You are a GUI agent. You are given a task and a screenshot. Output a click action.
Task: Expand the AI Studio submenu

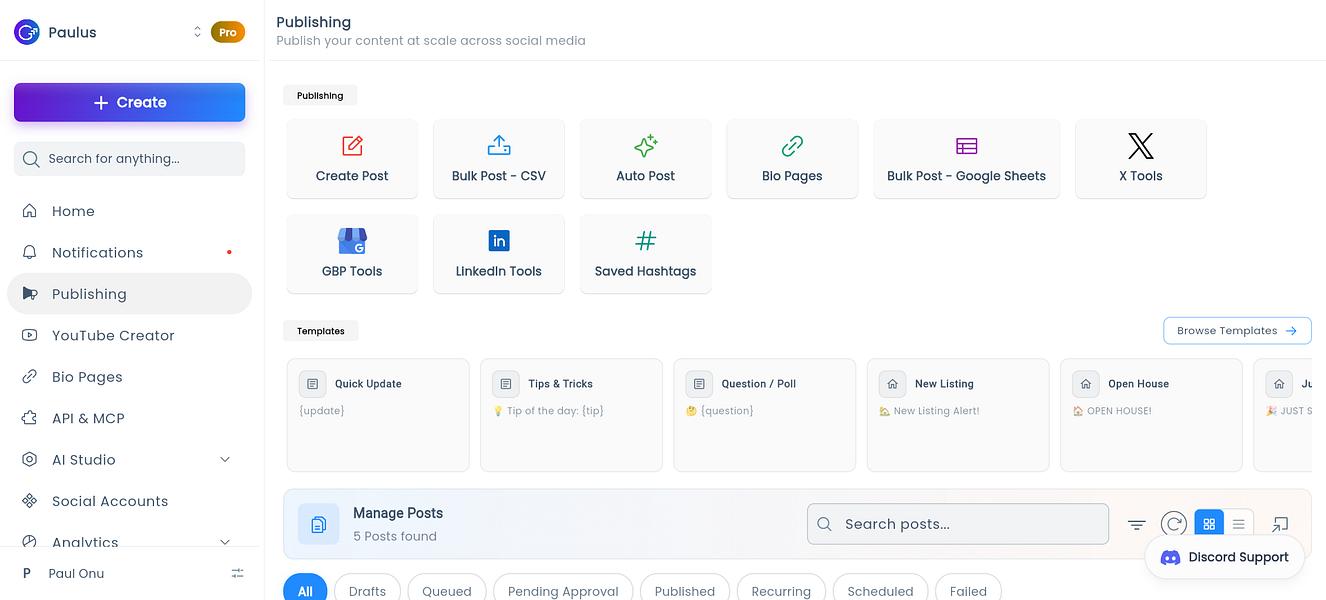click(225, 460)
